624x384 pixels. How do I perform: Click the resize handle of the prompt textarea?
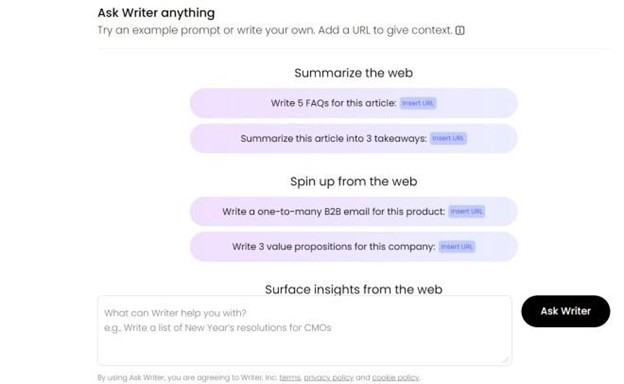(x=505, y=359)
